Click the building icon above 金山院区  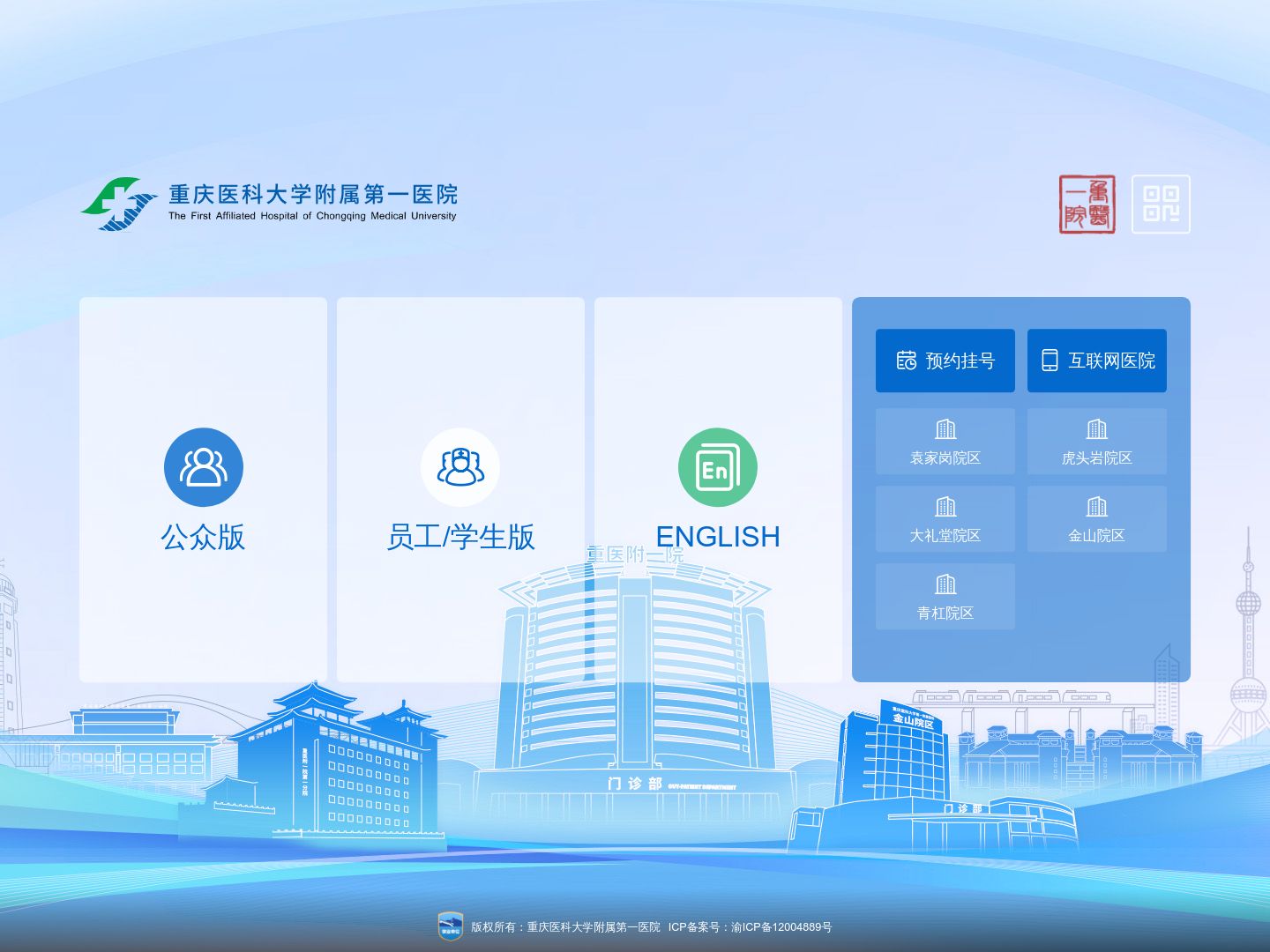[x=1097, y=507]
